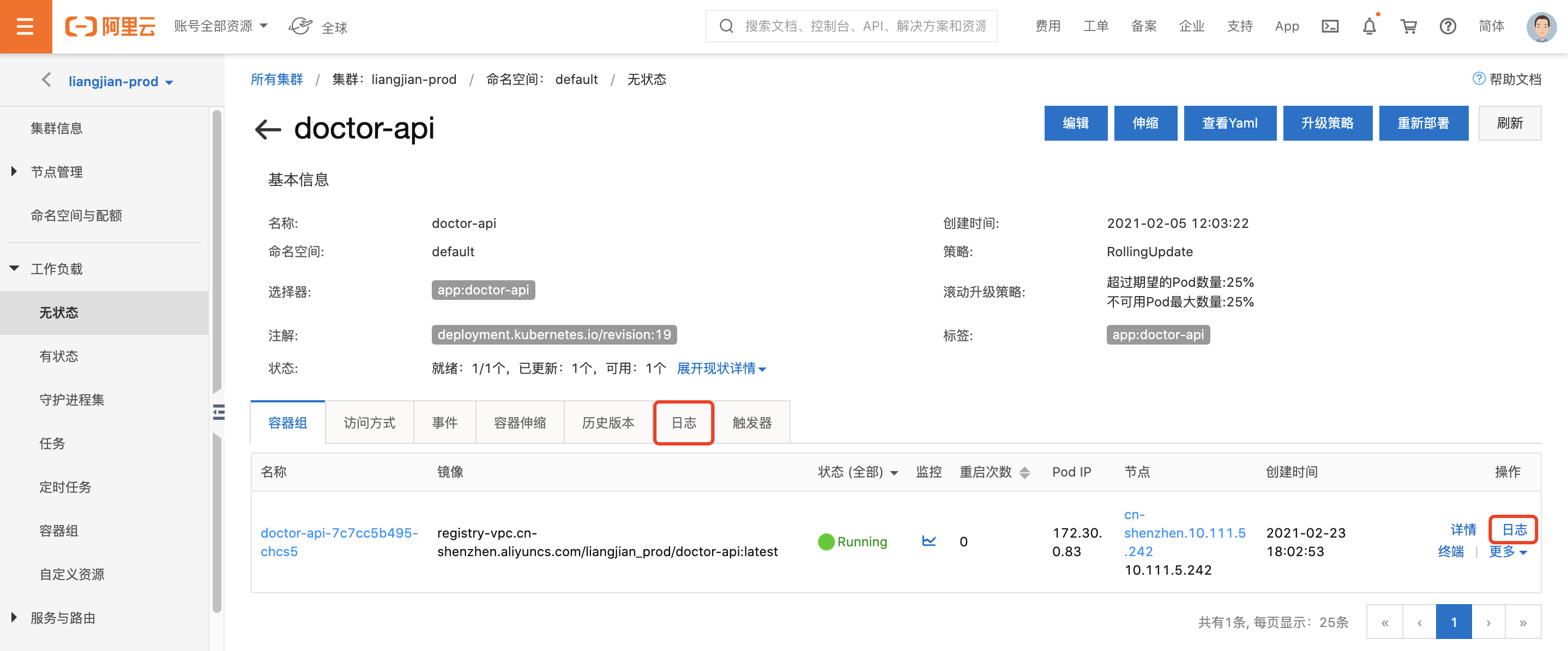Open the notification bell

point(1368,26)
